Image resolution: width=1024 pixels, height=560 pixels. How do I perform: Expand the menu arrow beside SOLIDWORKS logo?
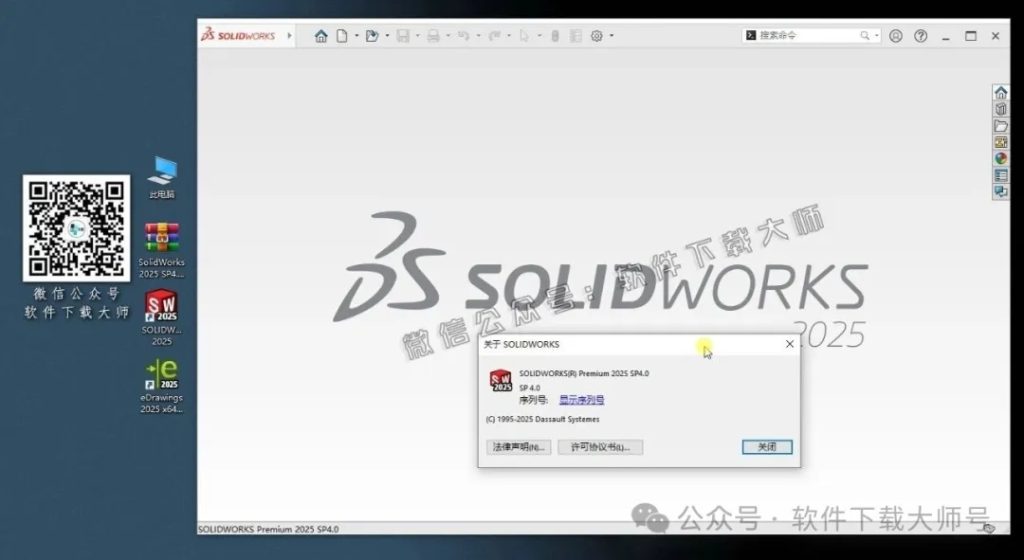click(289, 36)
